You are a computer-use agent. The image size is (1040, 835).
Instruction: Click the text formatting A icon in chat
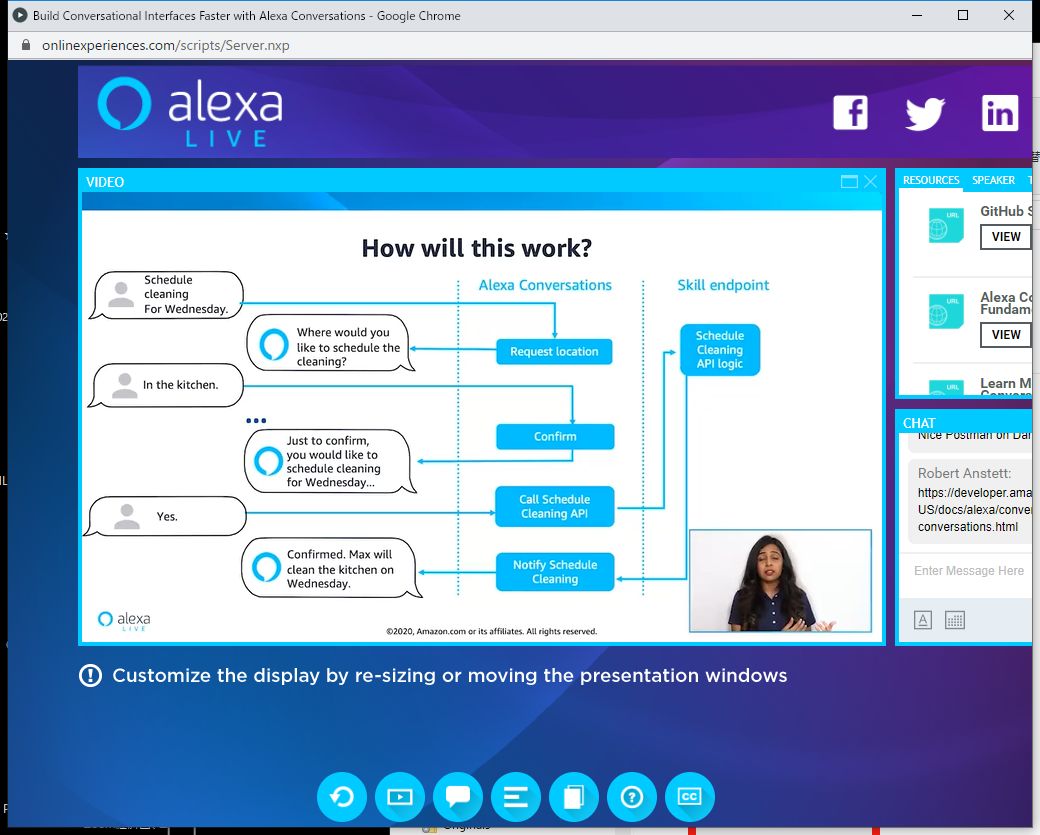[x=923, y=620]
